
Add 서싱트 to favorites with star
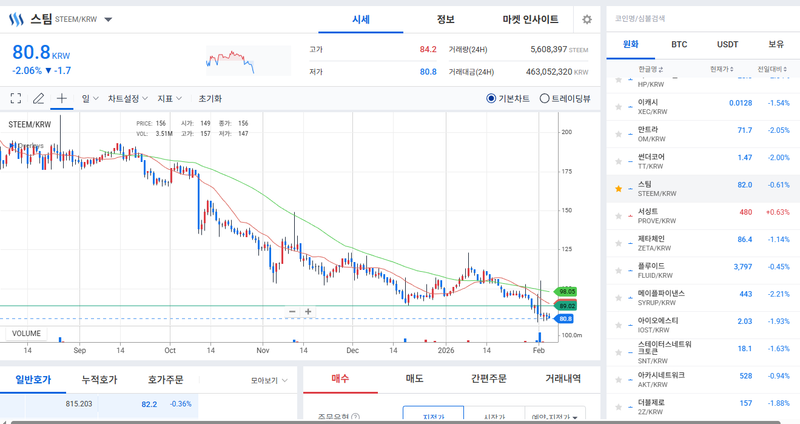(618, 216)
